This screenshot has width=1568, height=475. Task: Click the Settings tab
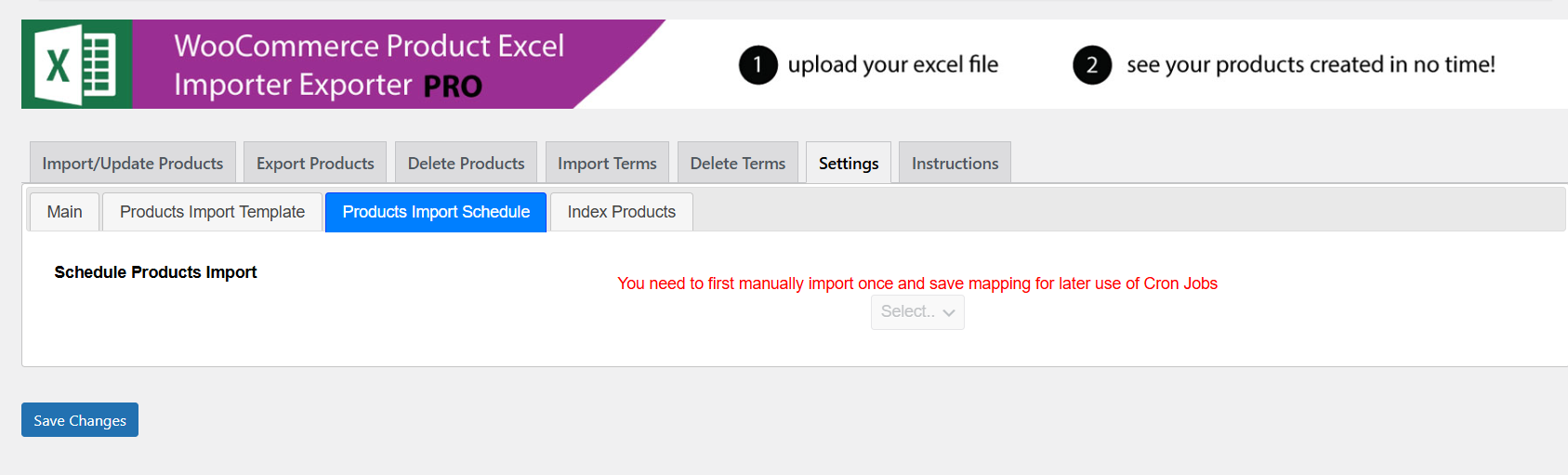(x=848, y=164)
